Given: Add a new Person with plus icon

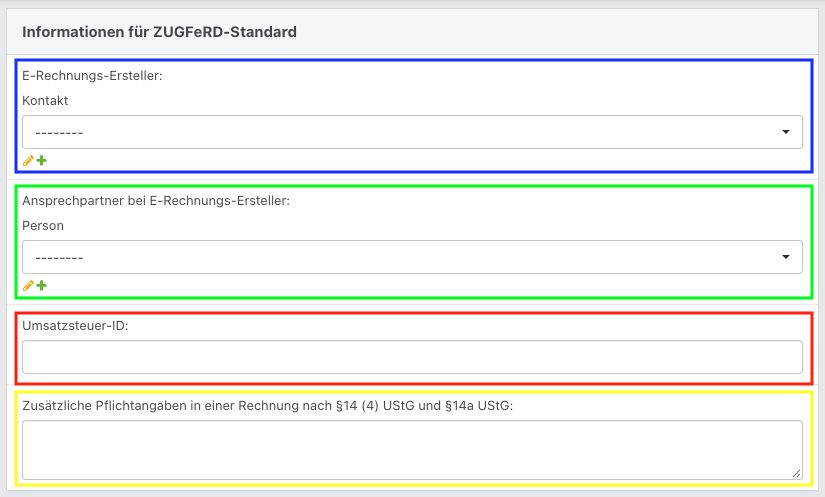Looking at the screenshot, I should pyautogui.click(x=42, y=286).
